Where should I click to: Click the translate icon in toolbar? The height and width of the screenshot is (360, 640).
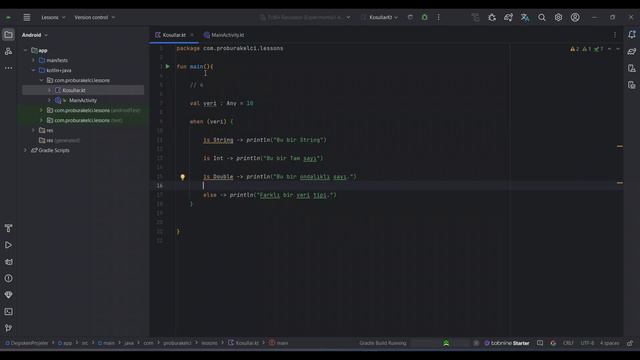click(x=525, y=18)
